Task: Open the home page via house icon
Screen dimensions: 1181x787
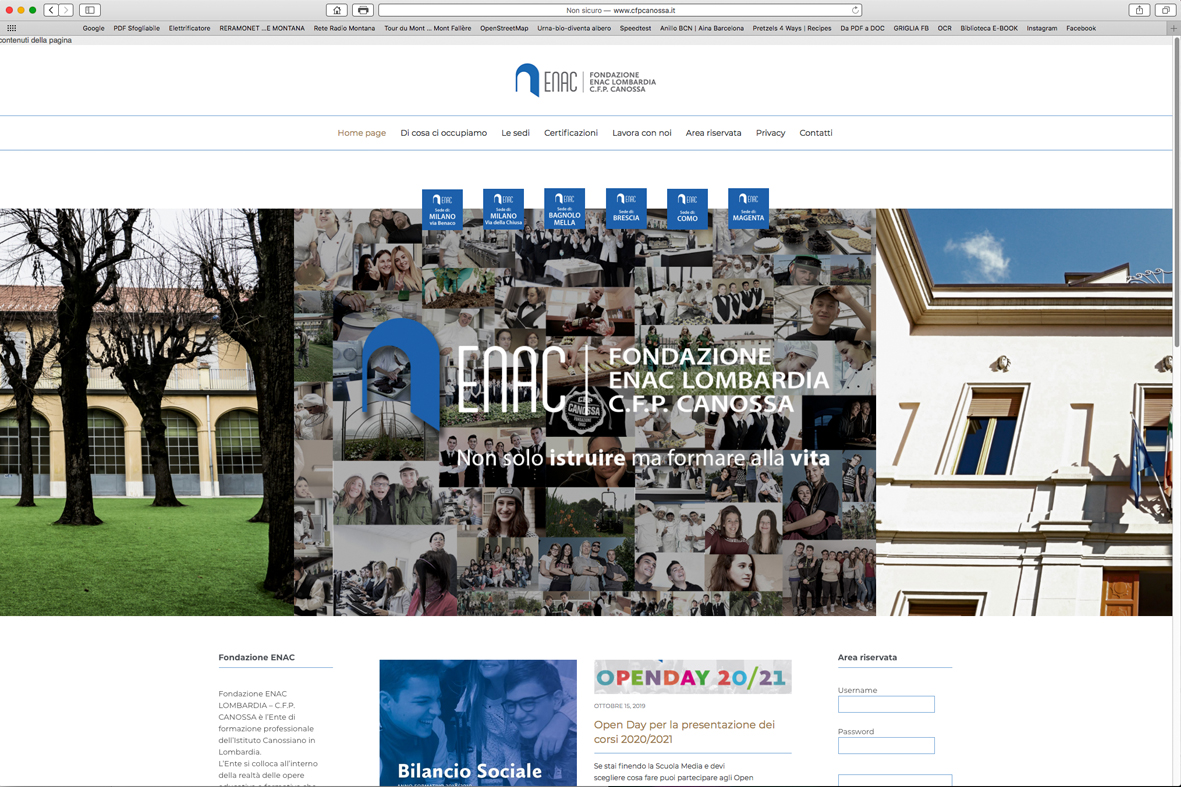Action: click(337, 10)
